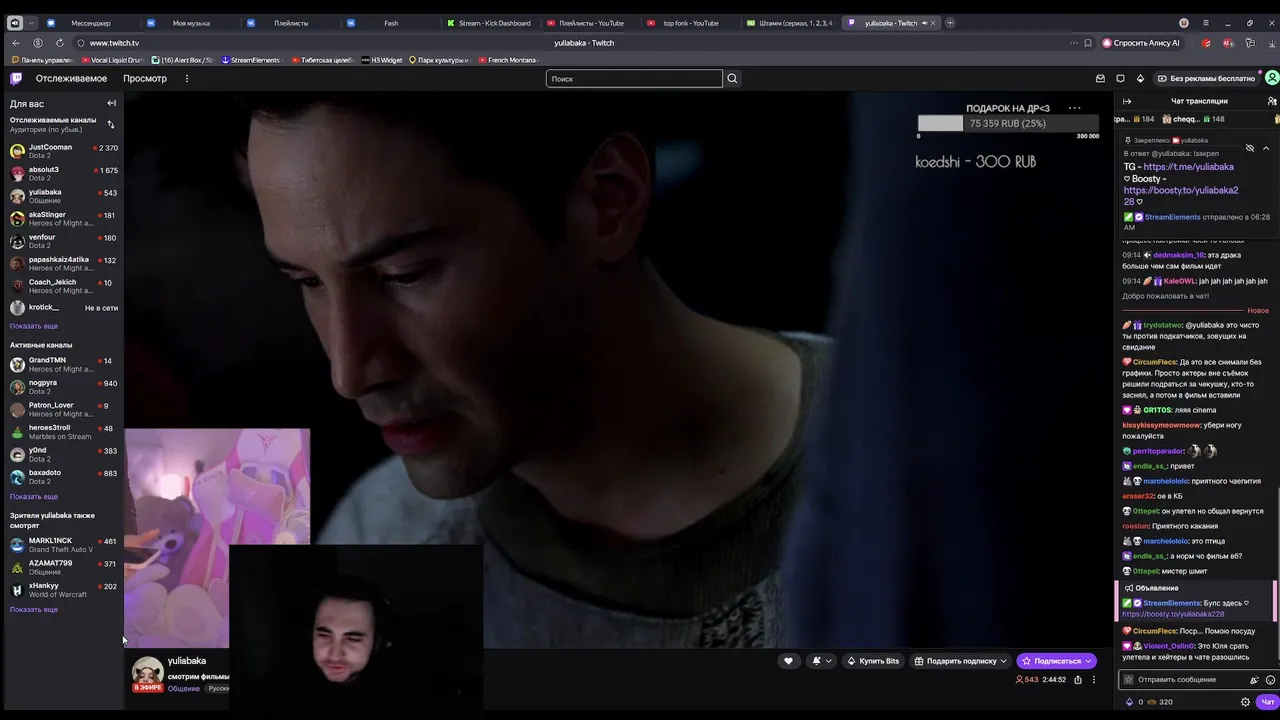Open the offline krotick__ channel

coord(63,308)
